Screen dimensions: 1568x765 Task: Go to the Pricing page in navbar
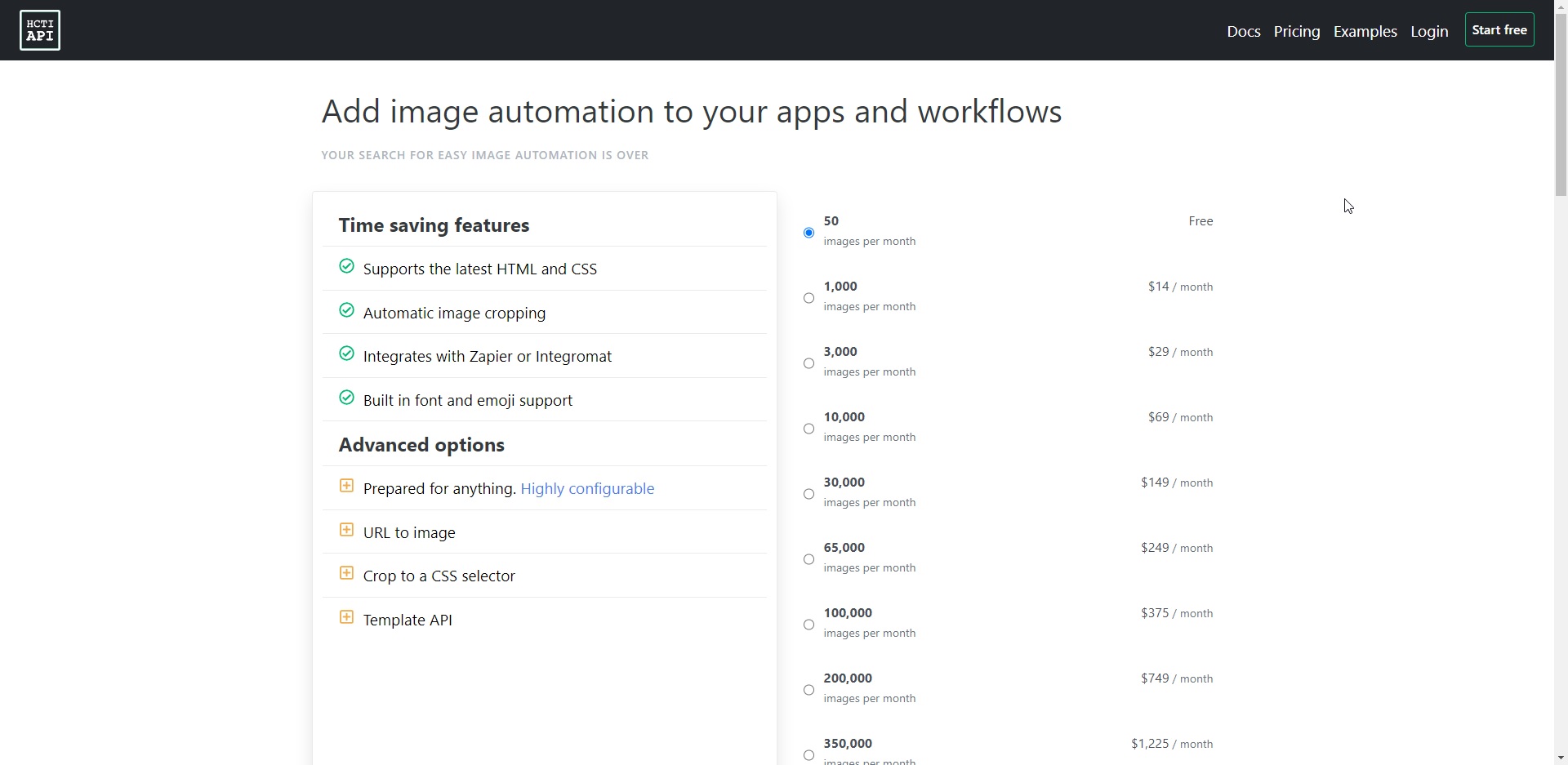click(1297, 31)
